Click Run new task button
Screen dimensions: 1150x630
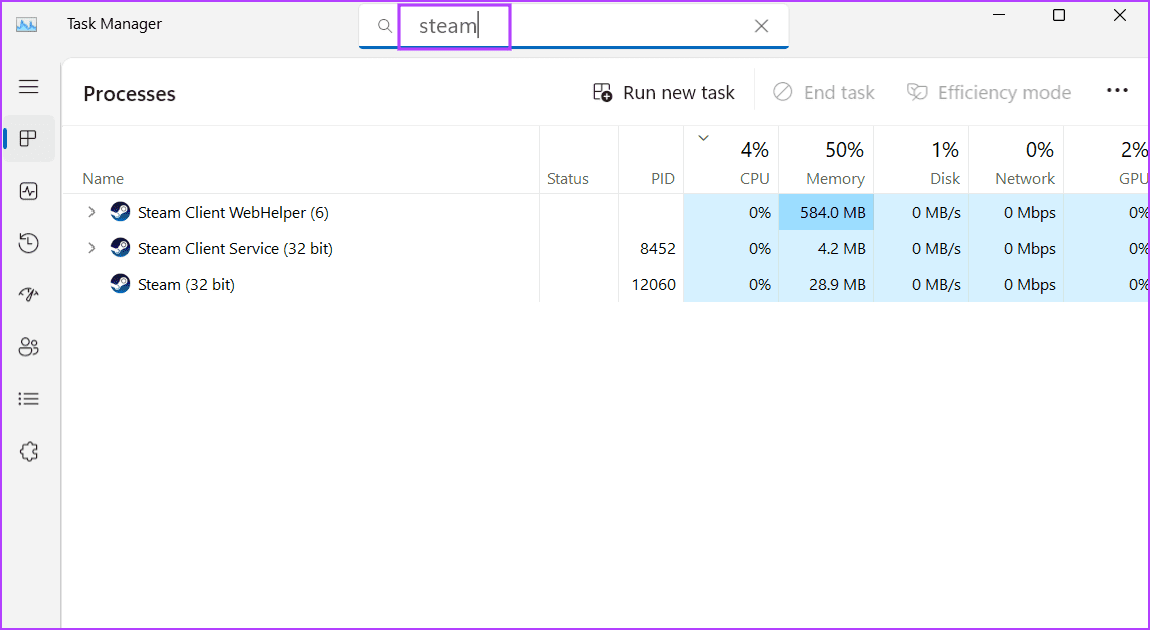[664, 92]
